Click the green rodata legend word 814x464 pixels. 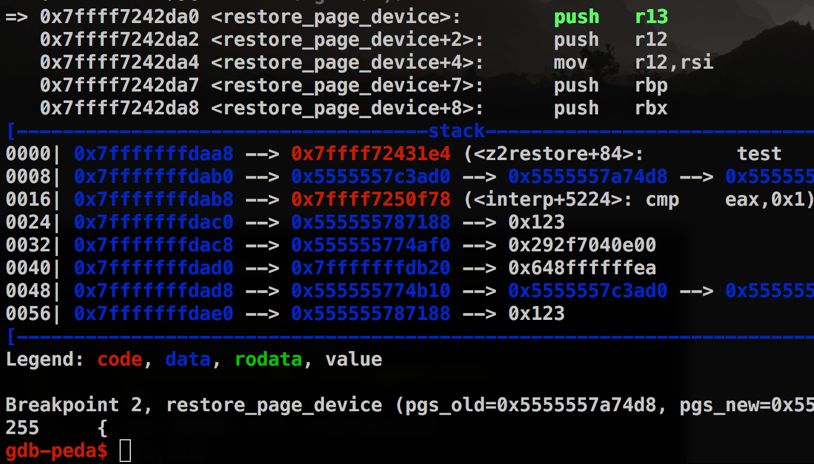(268, 359)
